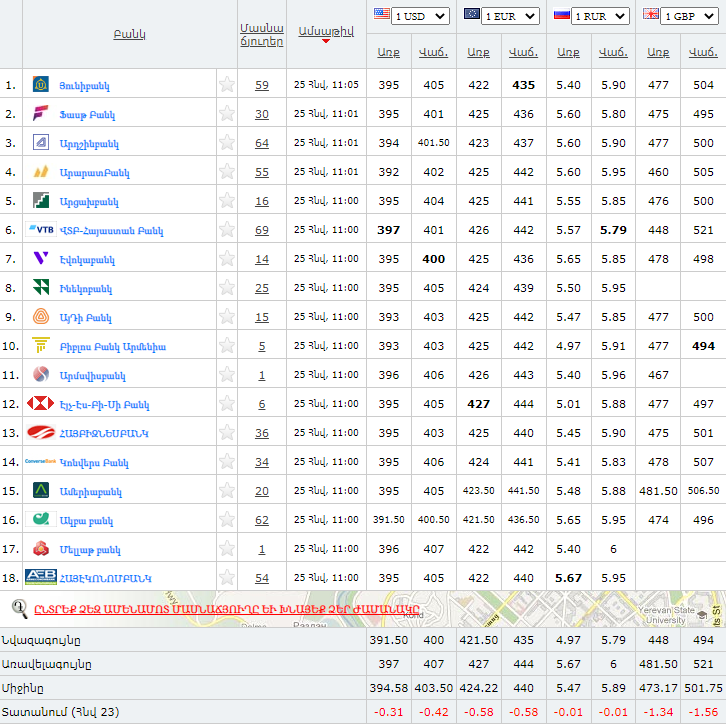Toggle favorite star for VTB row 6
The image size is (726, 724).
tap(227, 230)
